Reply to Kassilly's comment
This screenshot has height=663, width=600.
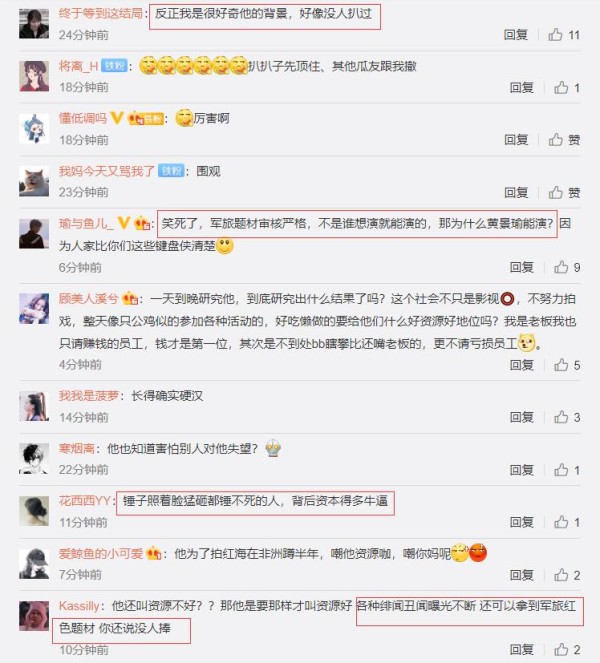coord(522,649)
